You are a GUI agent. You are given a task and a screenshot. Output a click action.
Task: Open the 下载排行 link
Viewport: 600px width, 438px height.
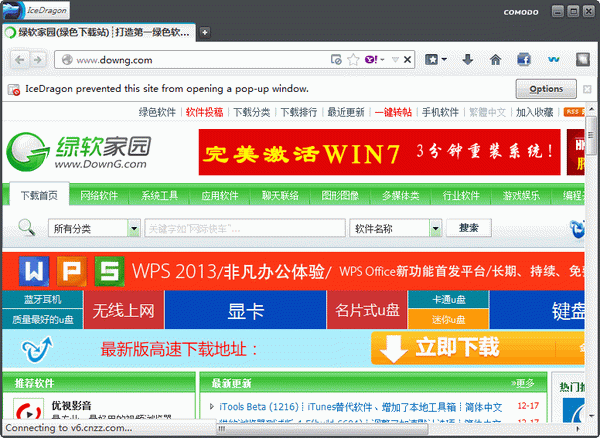point(299,112)
